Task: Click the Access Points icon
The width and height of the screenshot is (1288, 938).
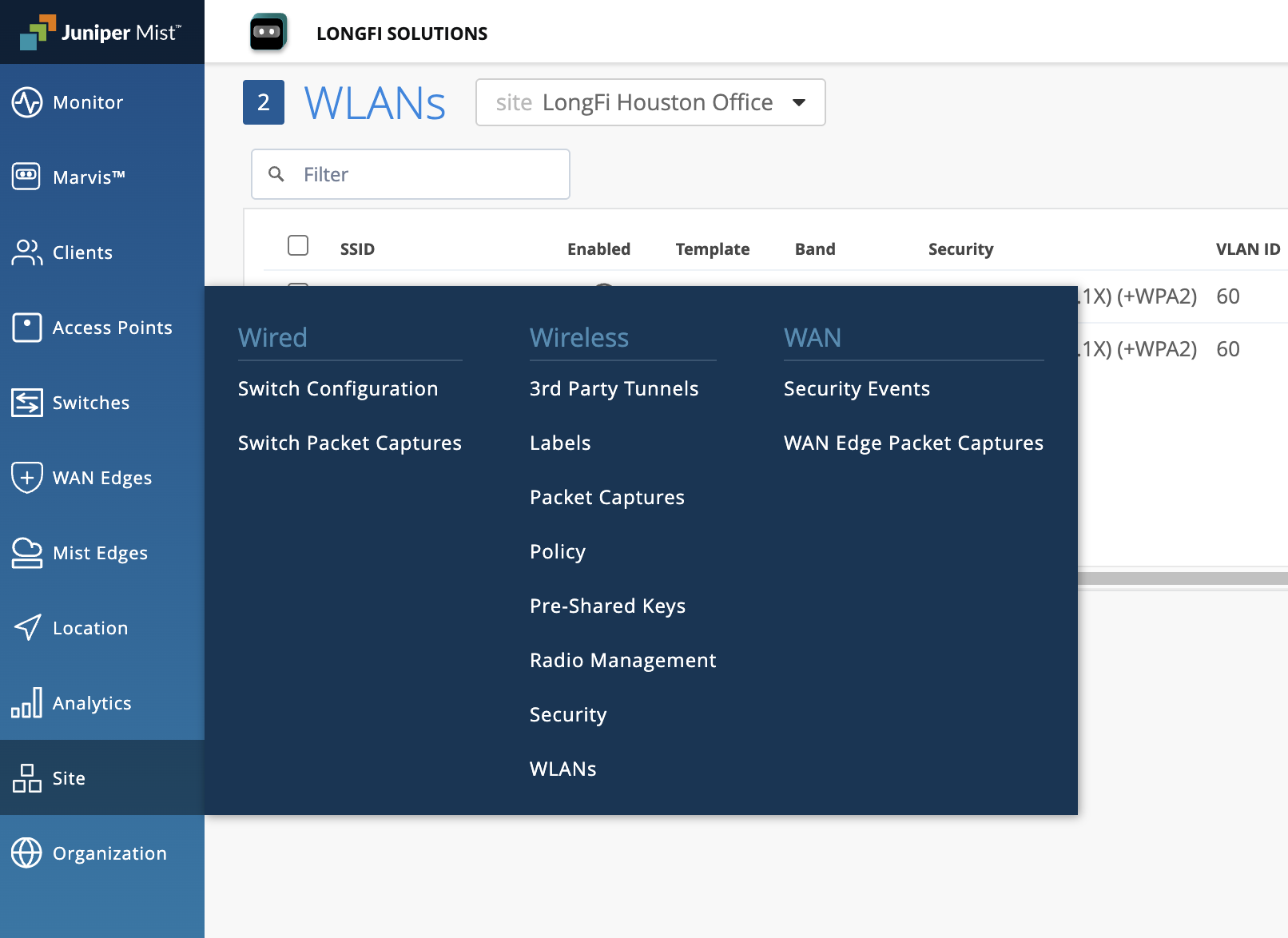Action: click(x=27, y=327)
